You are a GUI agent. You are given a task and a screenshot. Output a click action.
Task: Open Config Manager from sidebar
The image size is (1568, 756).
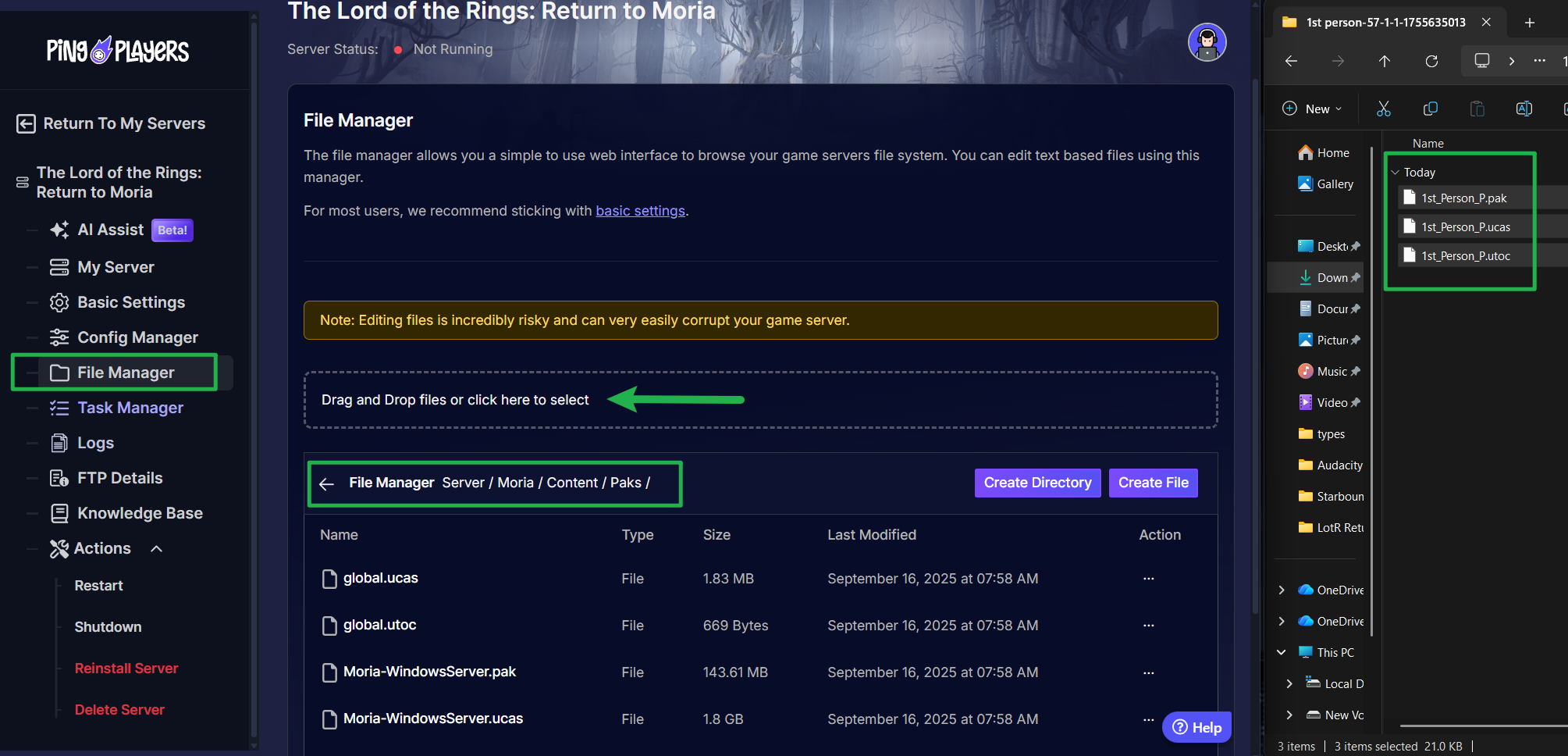coord(137,337)
